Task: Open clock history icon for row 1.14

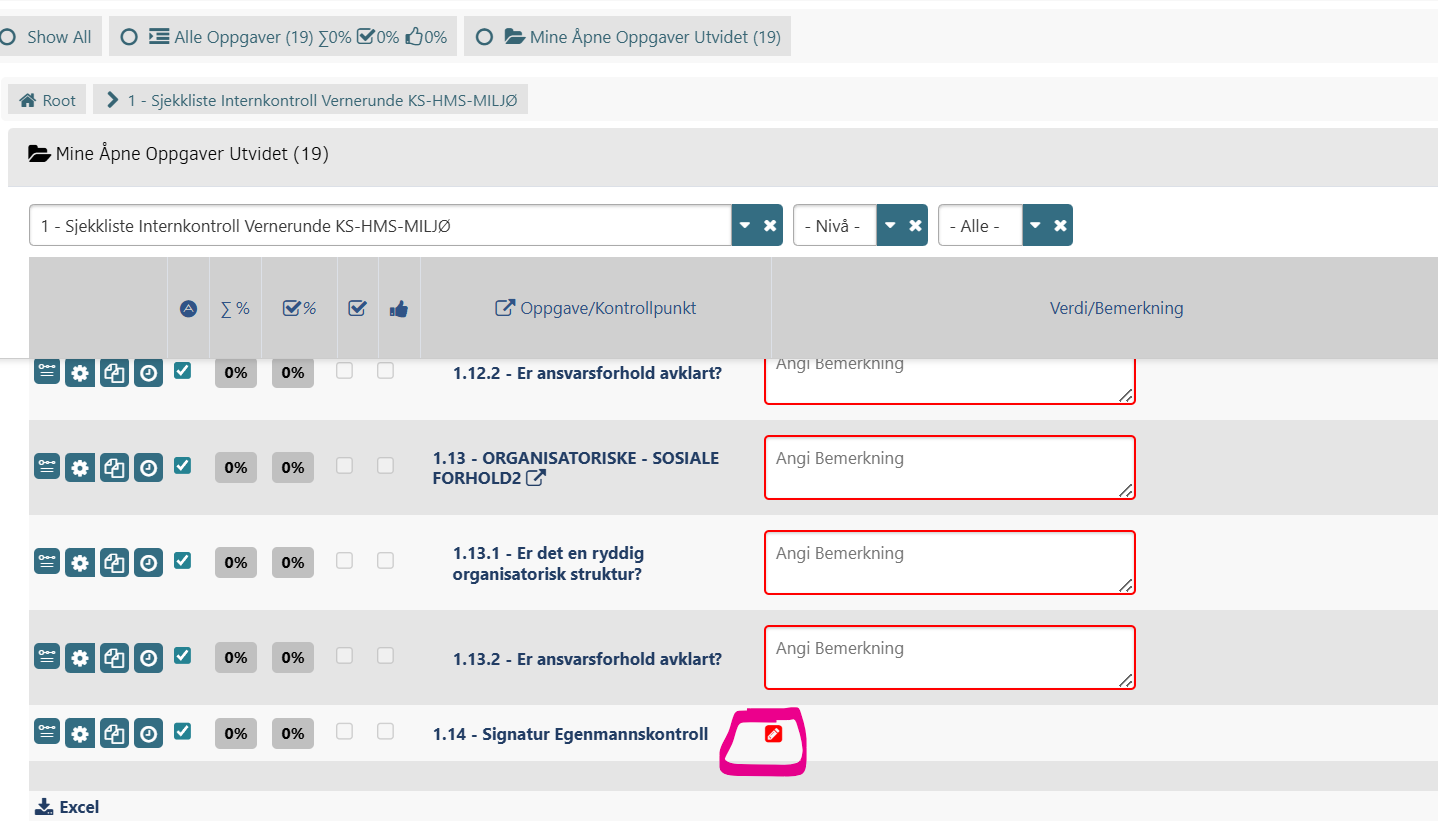Action: click(148, 734)
